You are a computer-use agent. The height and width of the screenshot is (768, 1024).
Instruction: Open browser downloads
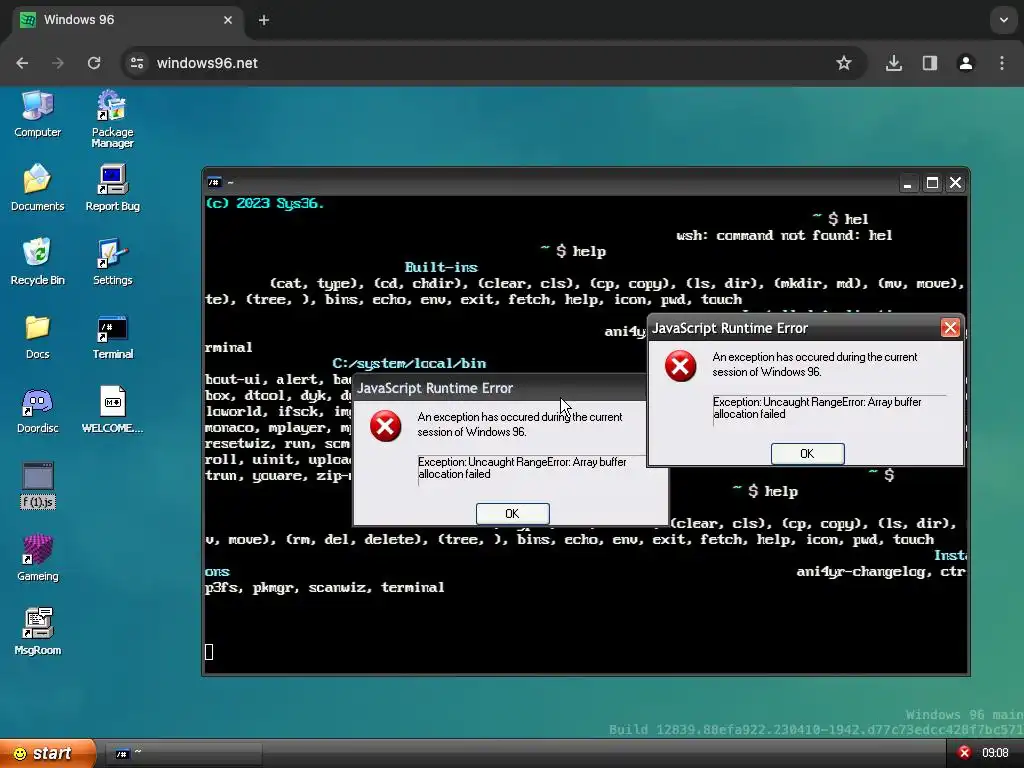point(894,63)
